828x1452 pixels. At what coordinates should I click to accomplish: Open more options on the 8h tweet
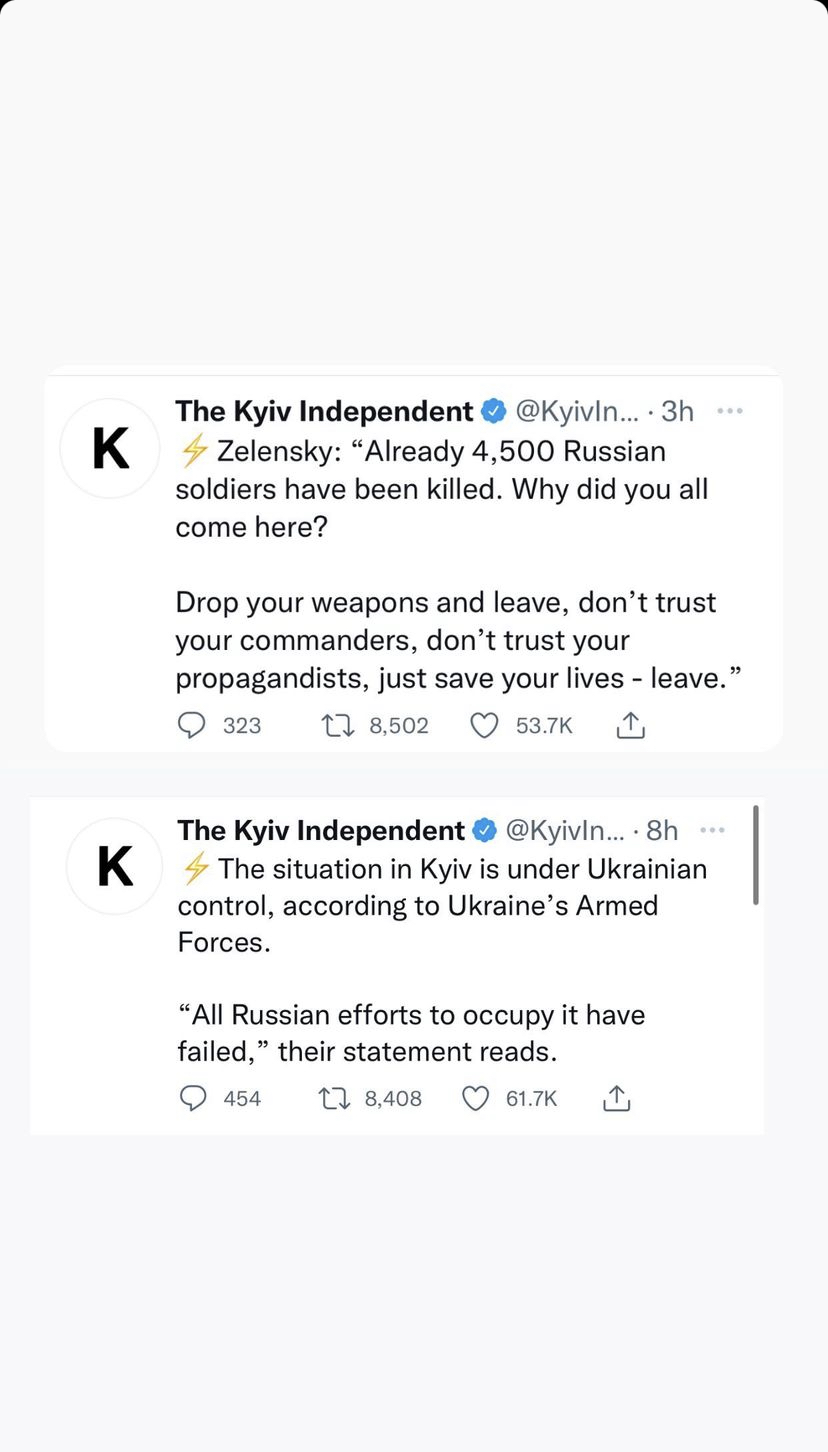pyautogui.click(x=712, y=830)
